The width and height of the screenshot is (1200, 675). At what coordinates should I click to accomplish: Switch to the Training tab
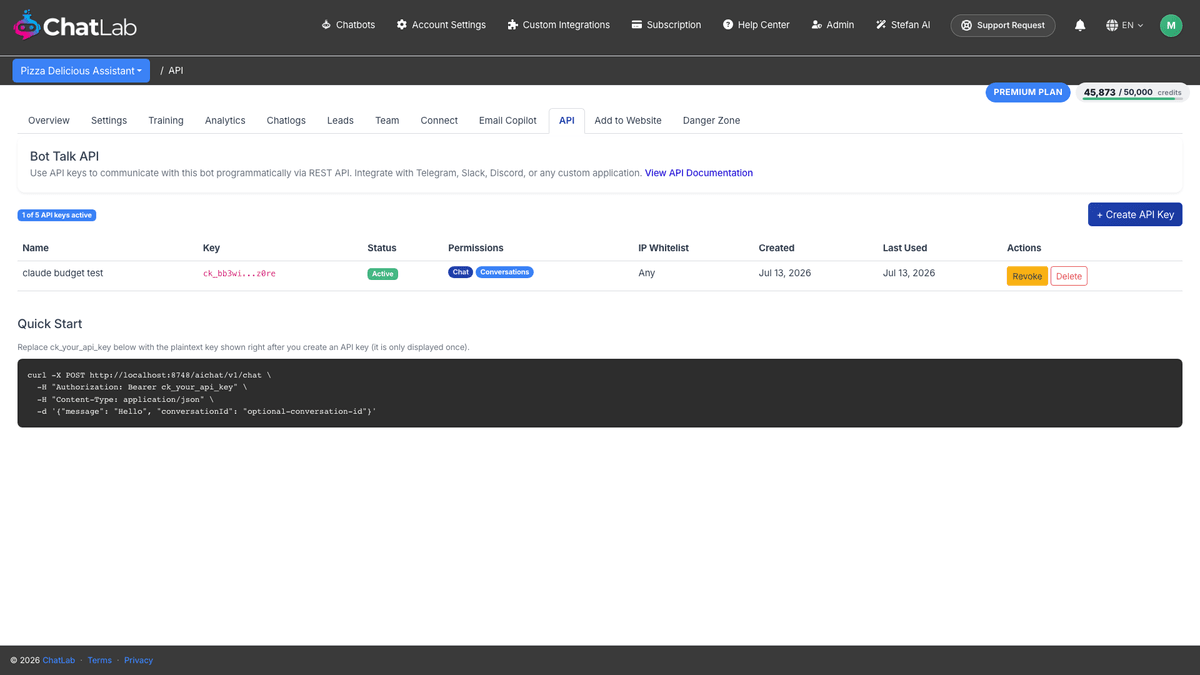[x=166, y=120]
